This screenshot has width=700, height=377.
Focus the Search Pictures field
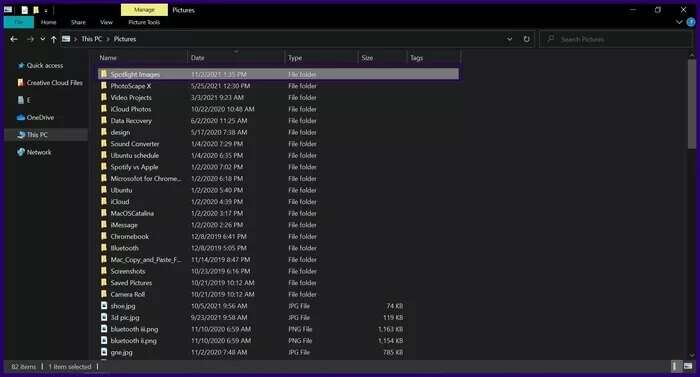[616, 39]
